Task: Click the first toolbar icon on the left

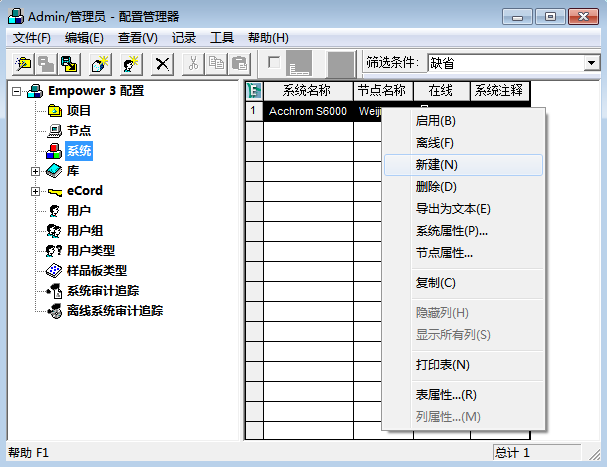Action: click(x=22, y=63)
